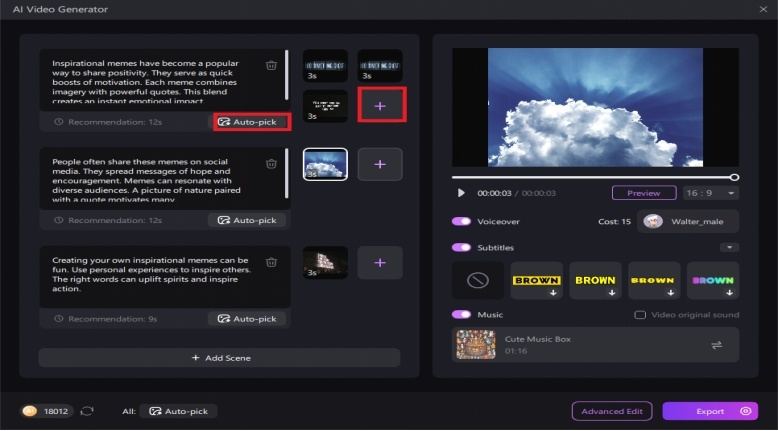
Task: Open the Walter_male voice selector
Action: (x=689, y=221)
